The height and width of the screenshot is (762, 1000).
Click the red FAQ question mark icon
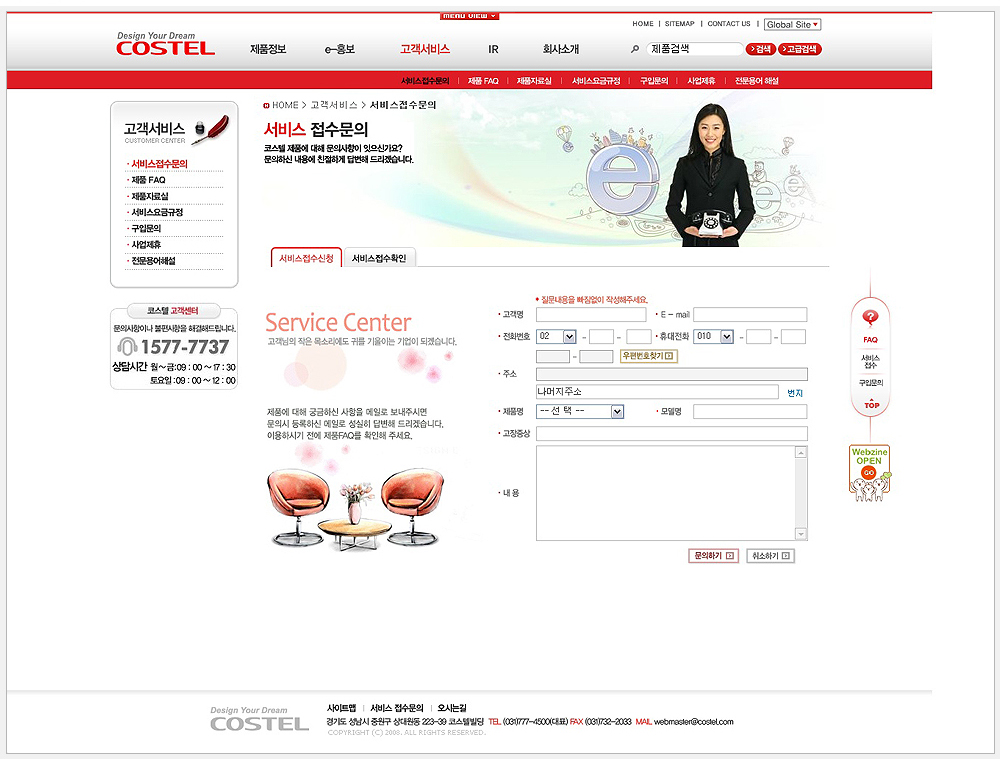click(x=870, y=318)
